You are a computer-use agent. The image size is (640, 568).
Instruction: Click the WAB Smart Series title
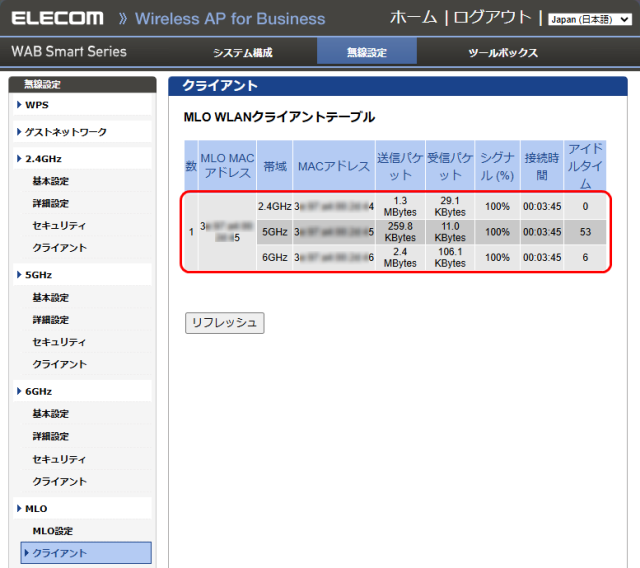[69, 51]
